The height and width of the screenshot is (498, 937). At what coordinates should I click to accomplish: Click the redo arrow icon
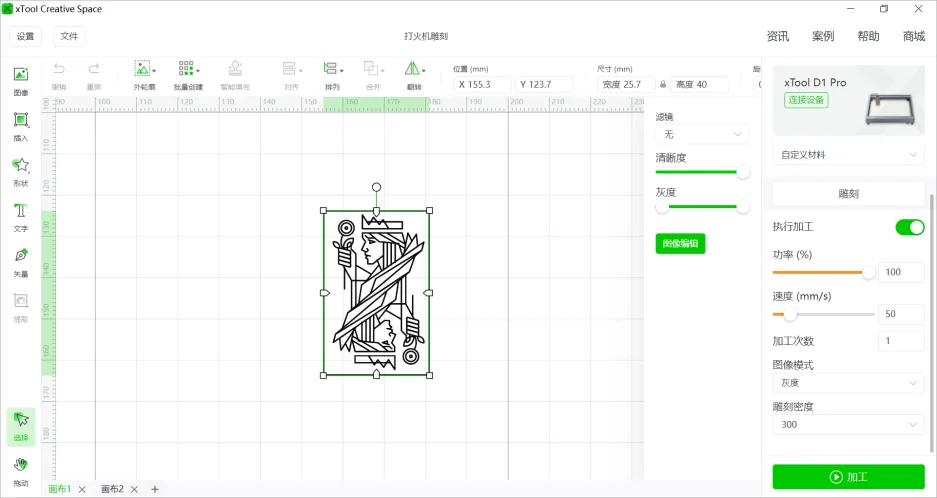(94, 69)
